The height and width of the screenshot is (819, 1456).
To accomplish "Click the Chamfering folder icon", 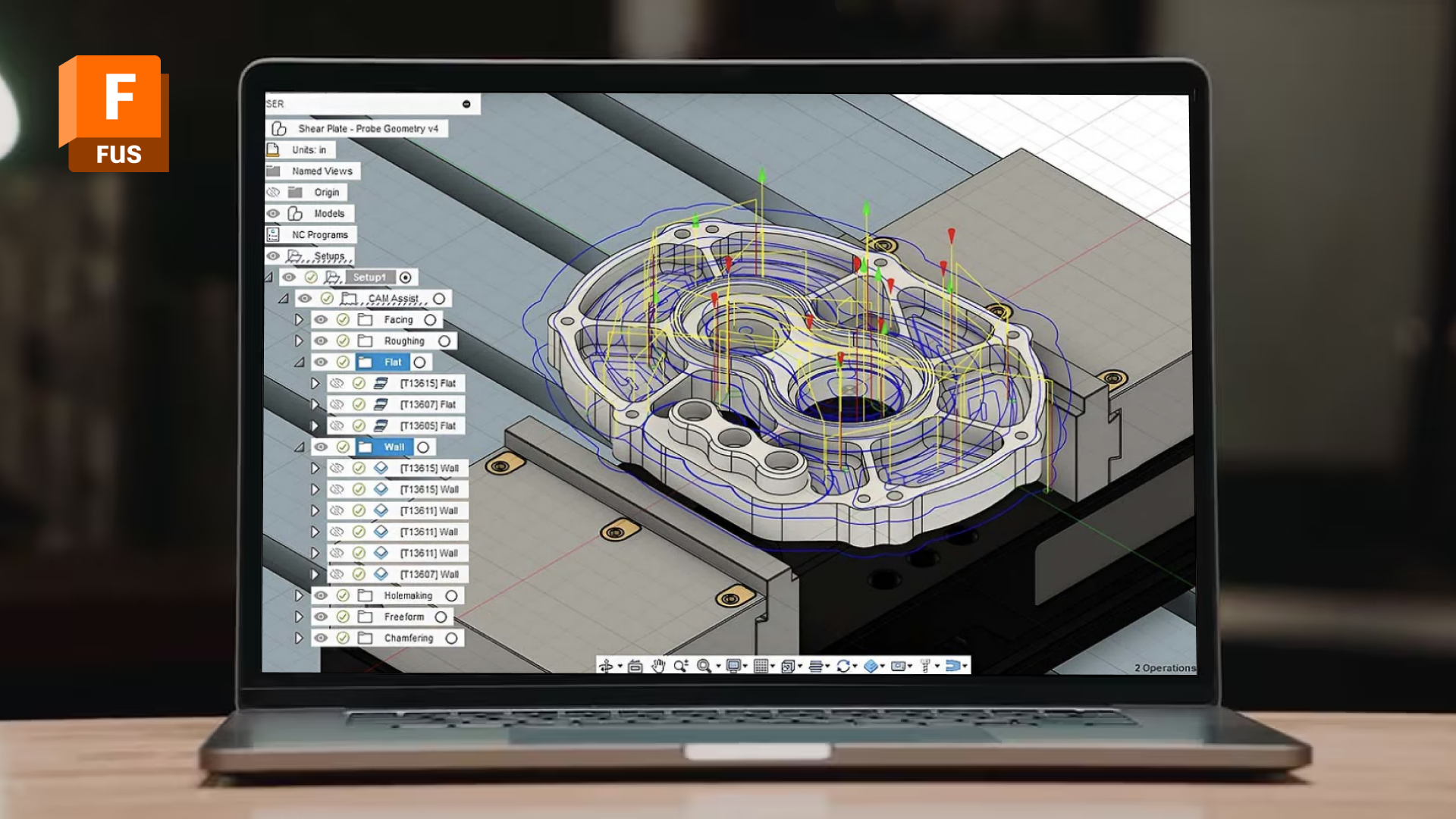I will (365, 639).
